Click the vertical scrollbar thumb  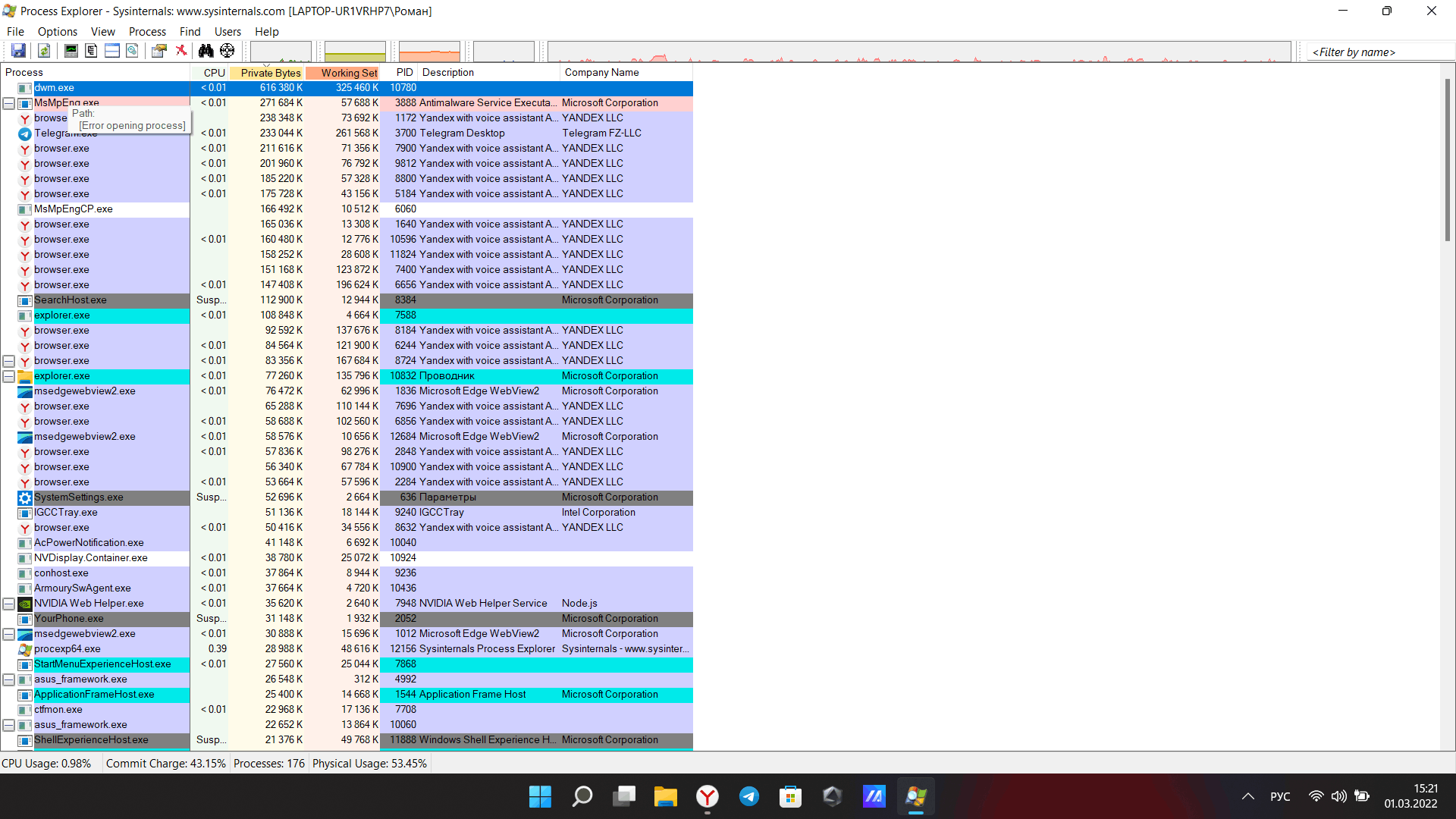point(1447,159)
